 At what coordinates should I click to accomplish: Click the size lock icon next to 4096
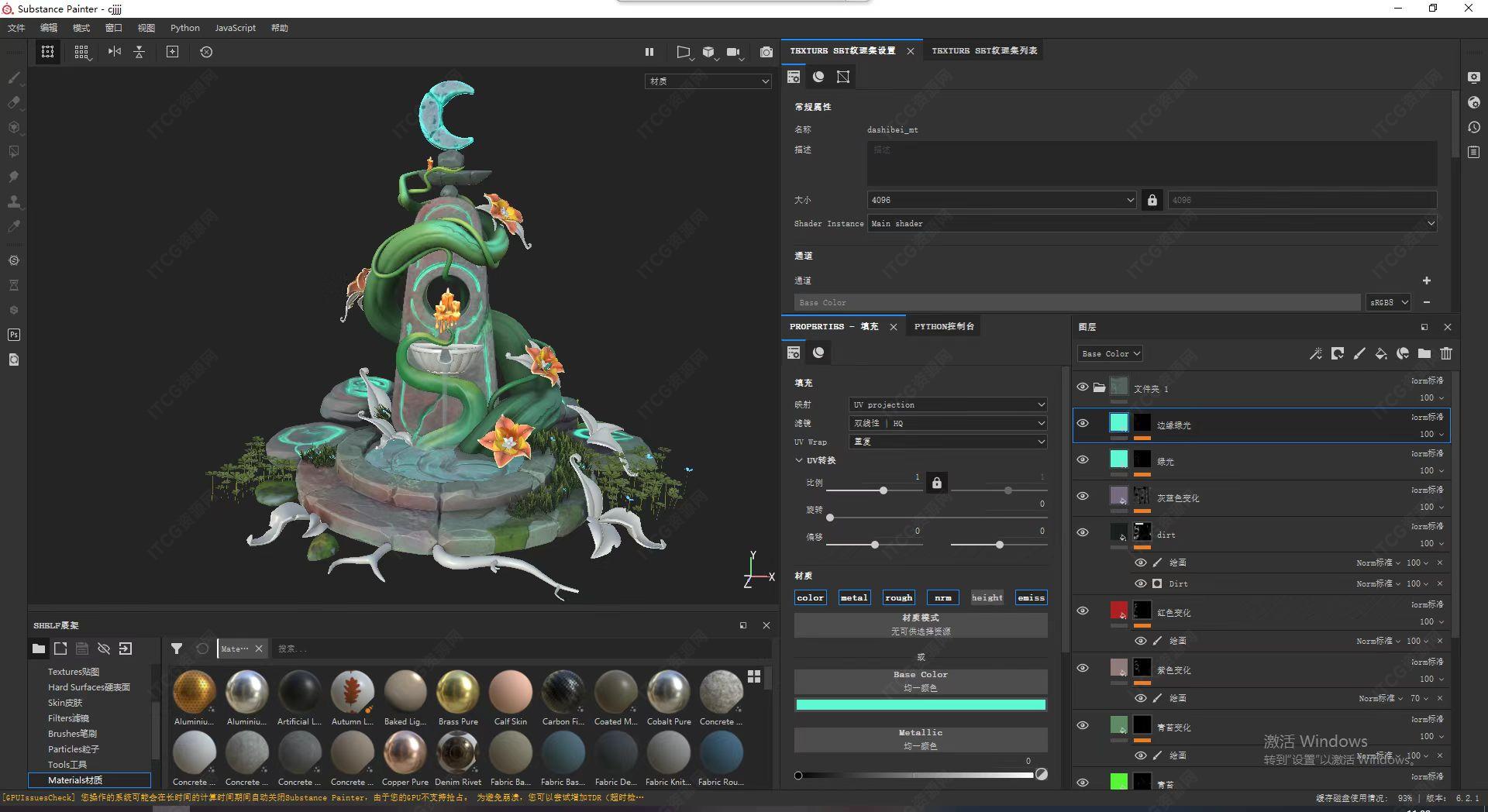pos(1152,200)
